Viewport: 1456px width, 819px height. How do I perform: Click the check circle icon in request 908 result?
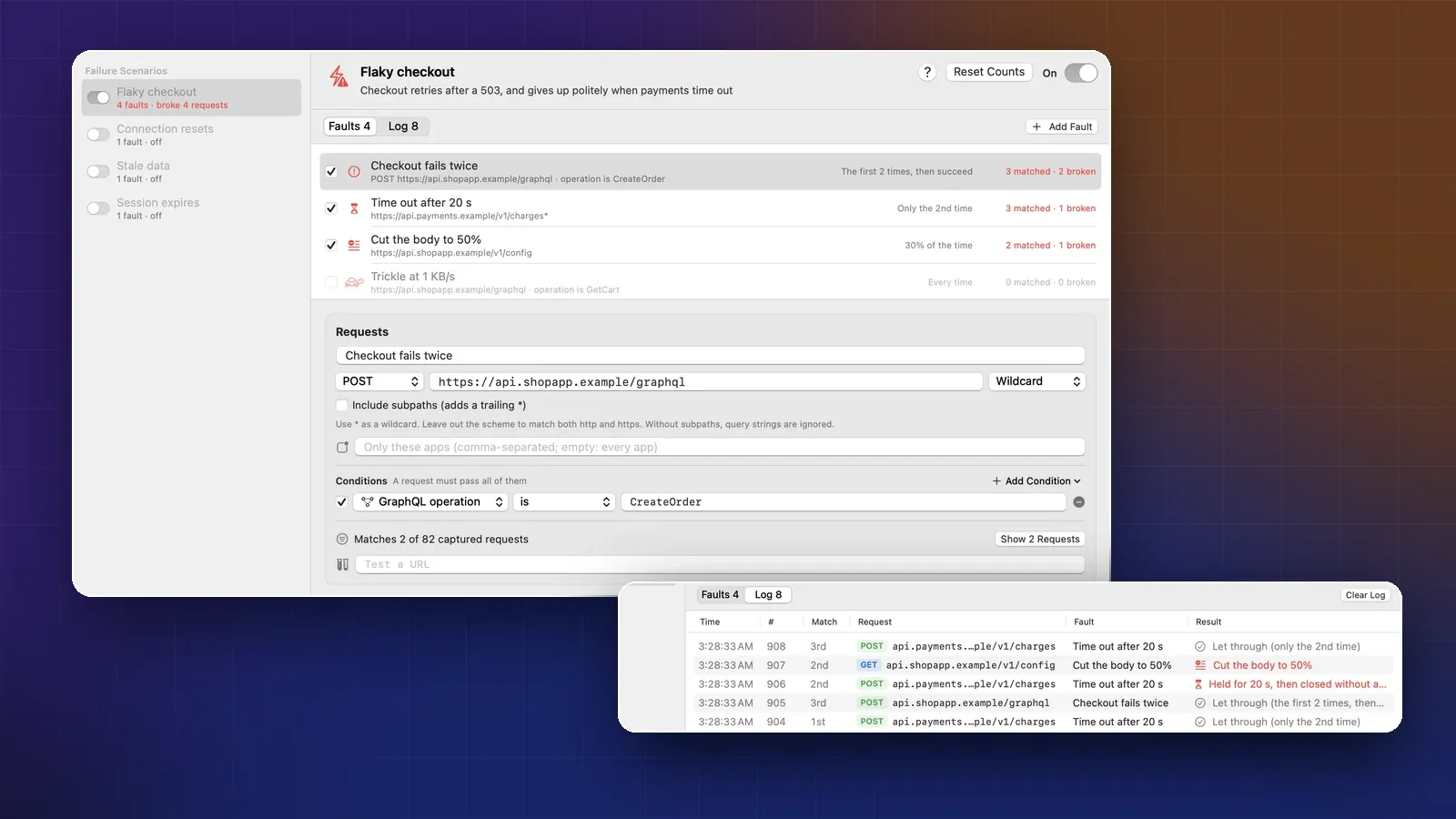[1200, 647]
